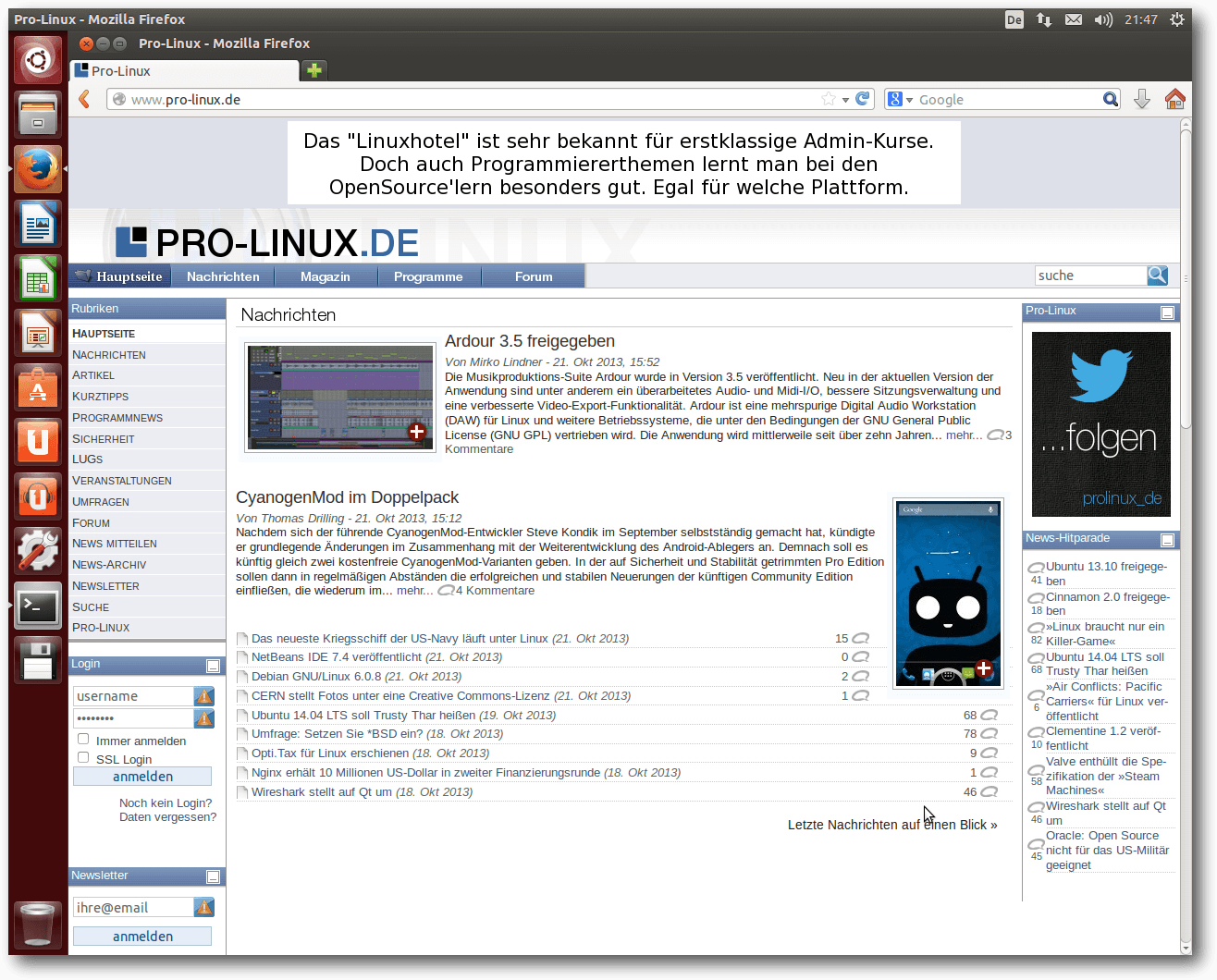
Task: Submit the site search magnifier button
Action: 1157,276
